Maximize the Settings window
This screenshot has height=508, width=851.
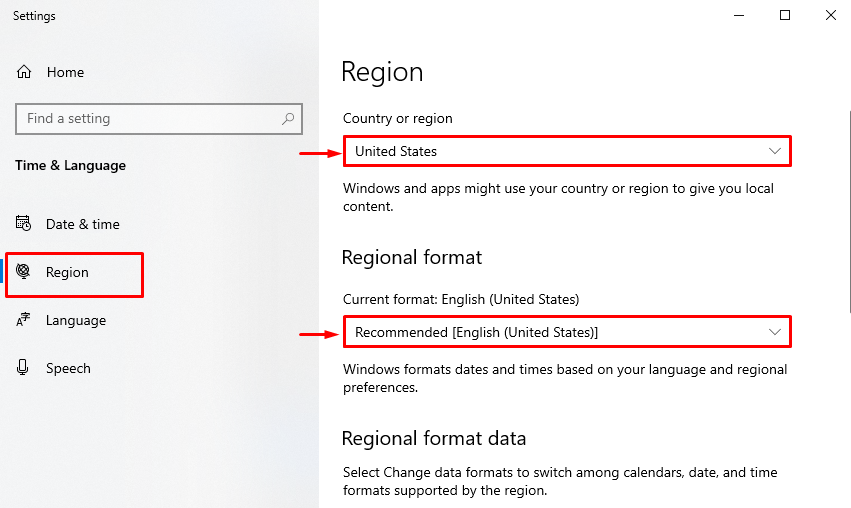coord(785,15)
